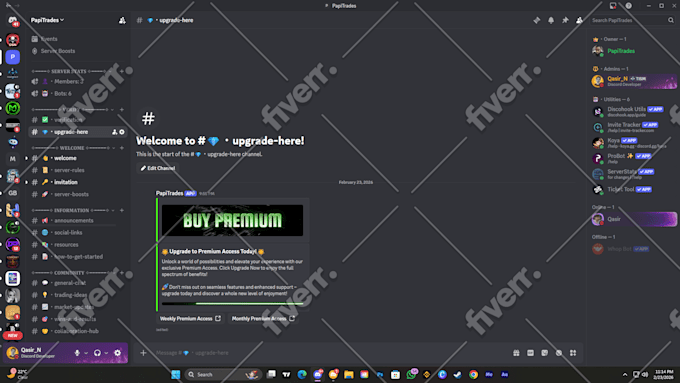Open the Threads icon in channel header
The height and width of the screenshot is (383, 680).
point(536,20)
